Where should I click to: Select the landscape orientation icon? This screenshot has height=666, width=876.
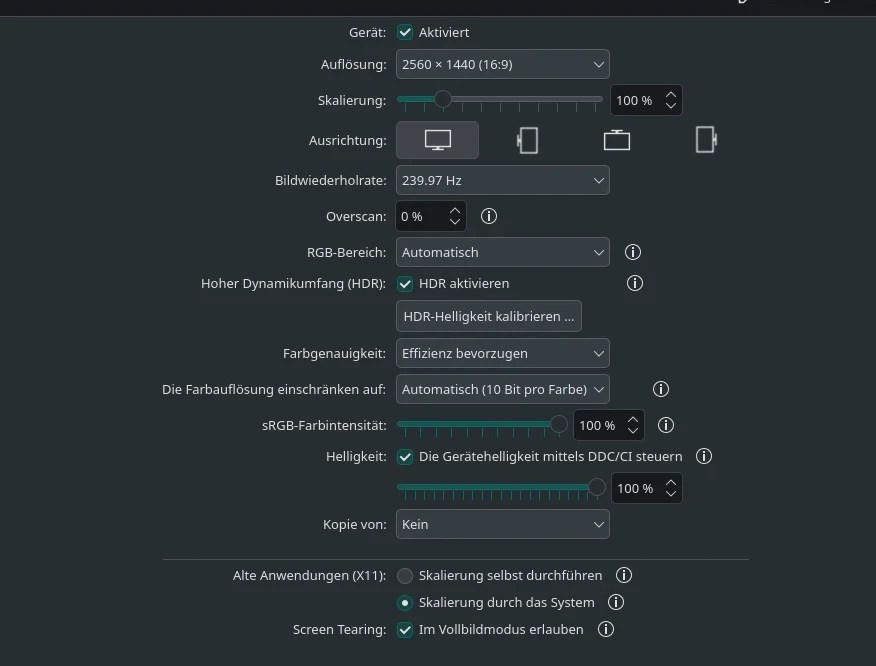coord(438,140)
